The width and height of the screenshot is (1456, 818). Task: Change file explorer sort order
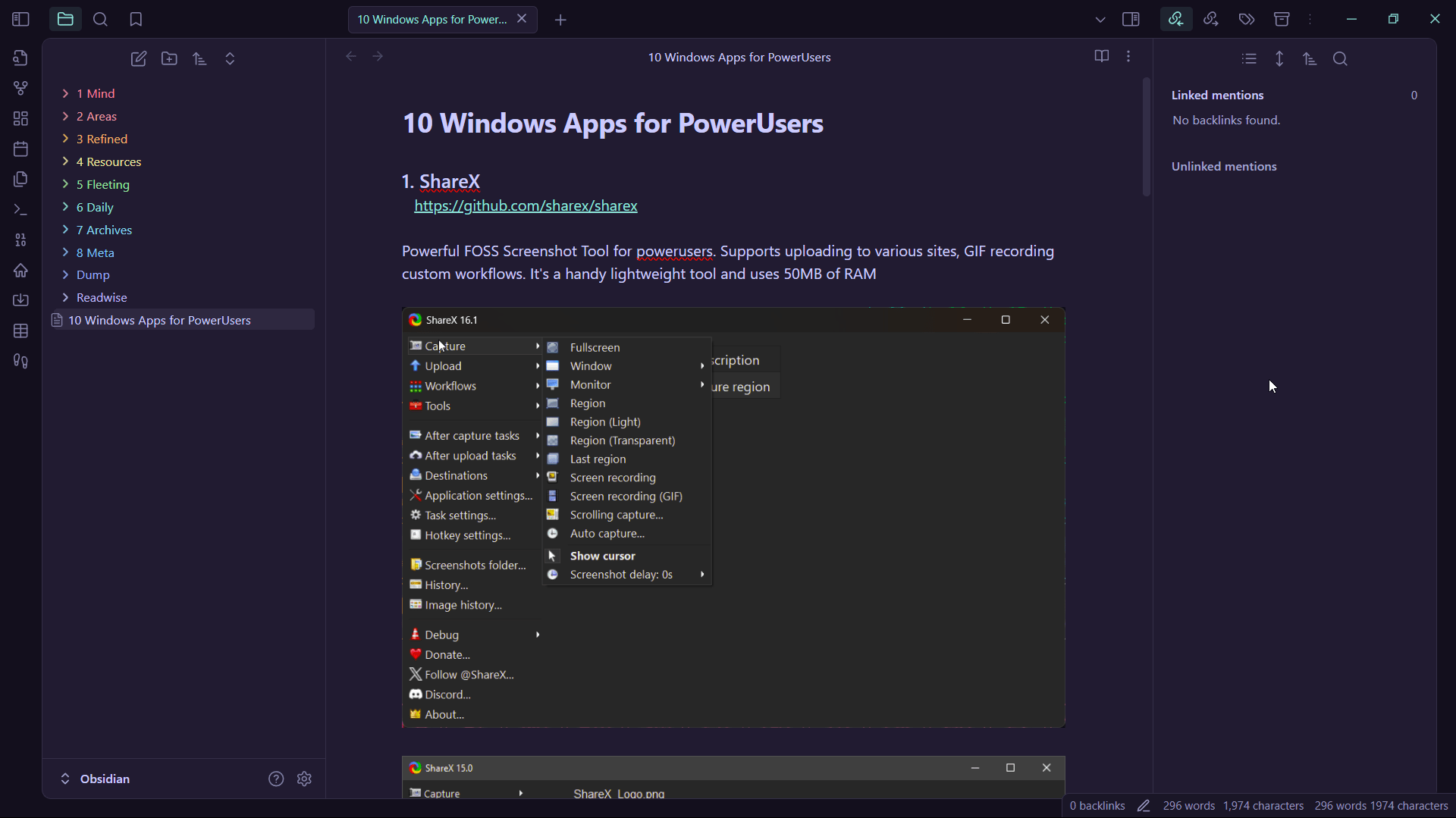tap(199, 58)
